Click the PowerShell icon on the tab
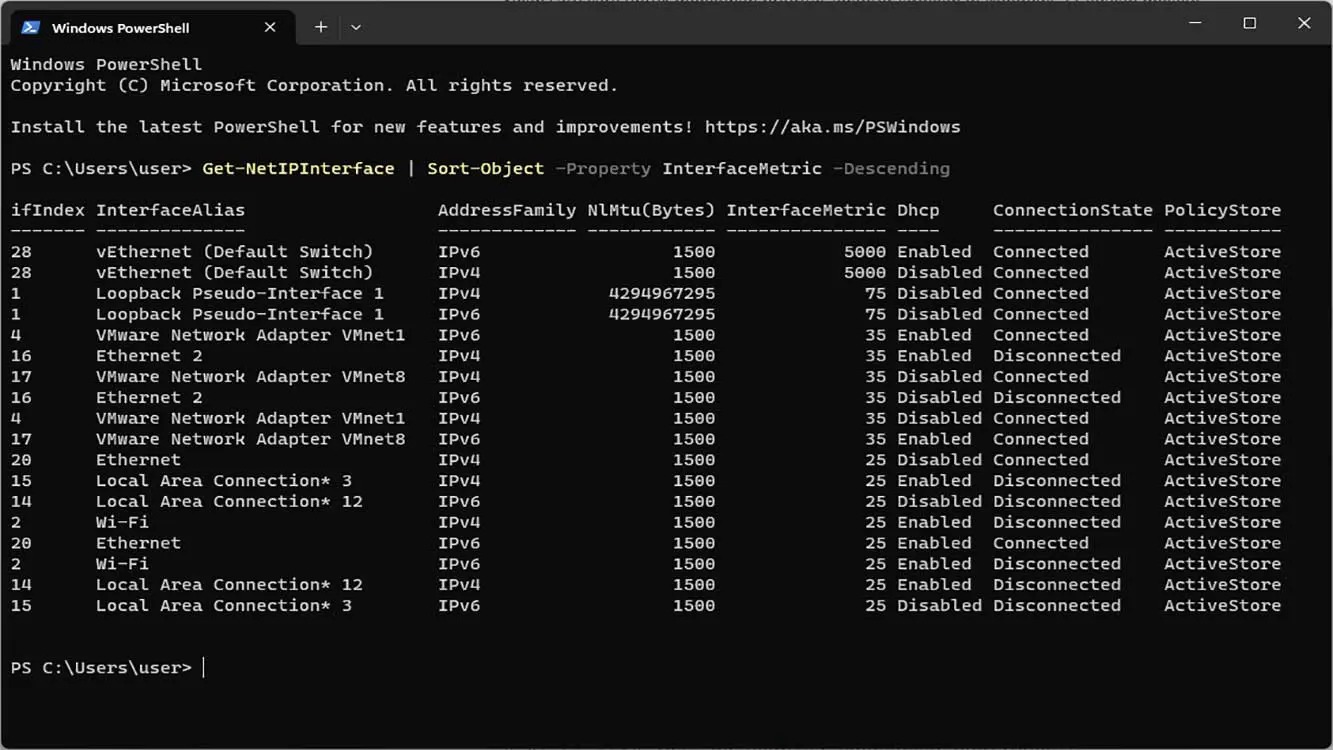This screenshot has height=750, width=1333. point(31,27)
